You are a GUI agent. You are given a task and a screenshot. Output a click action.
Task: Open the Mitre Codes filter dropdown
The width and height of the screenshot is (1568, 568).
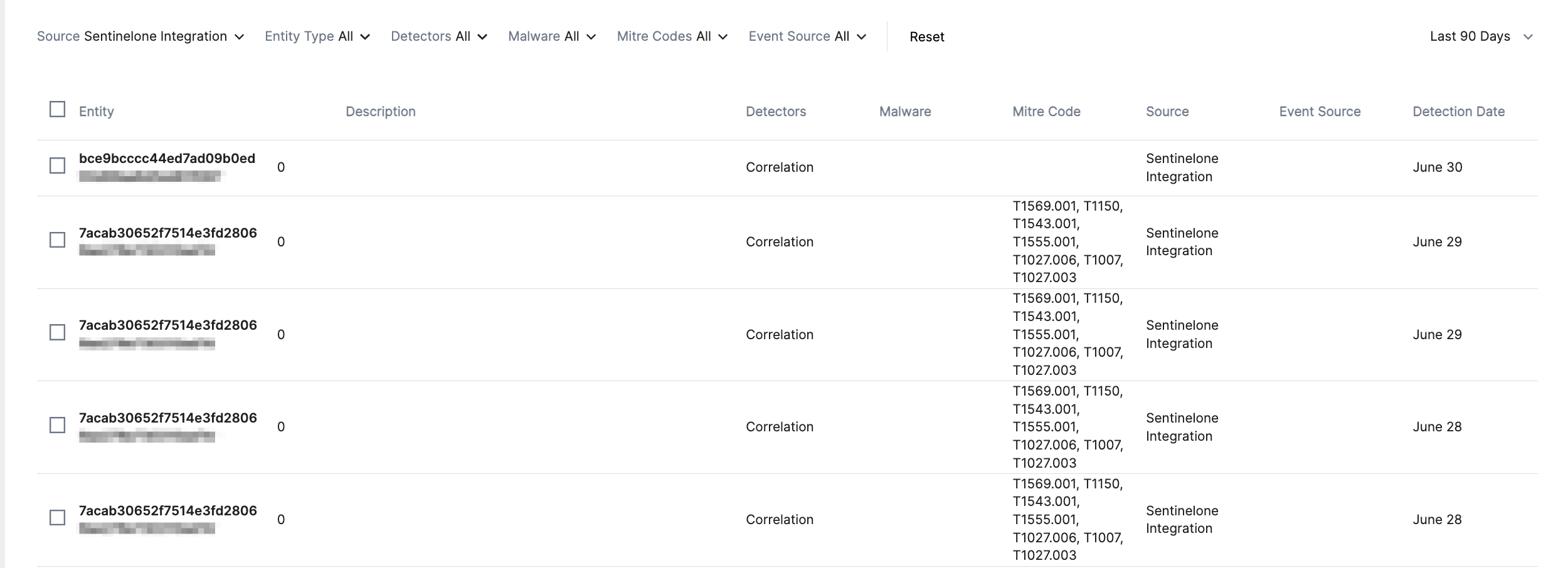pos(672,36)
